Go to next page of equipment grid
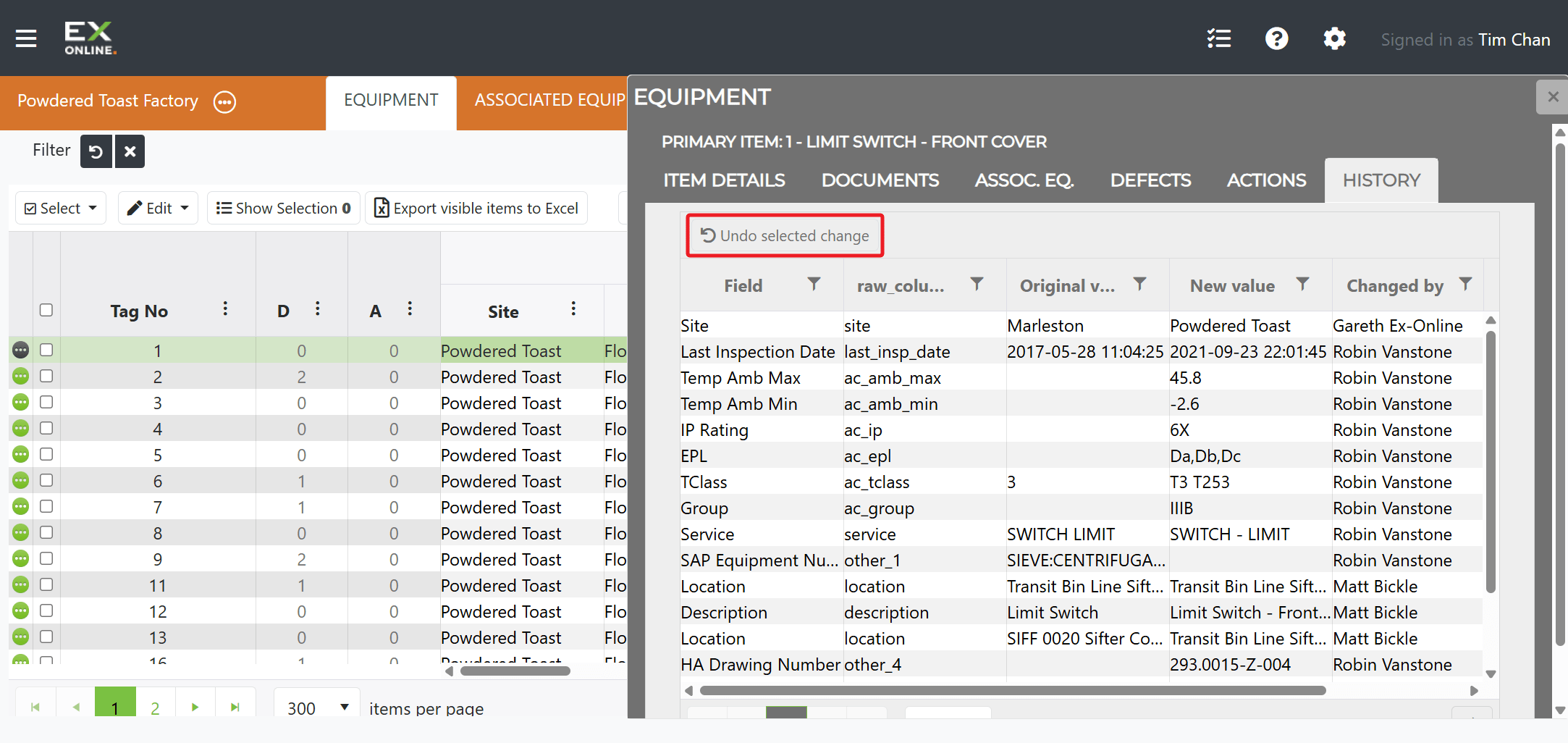This screenshot has height=743, width=1568. 195,707
